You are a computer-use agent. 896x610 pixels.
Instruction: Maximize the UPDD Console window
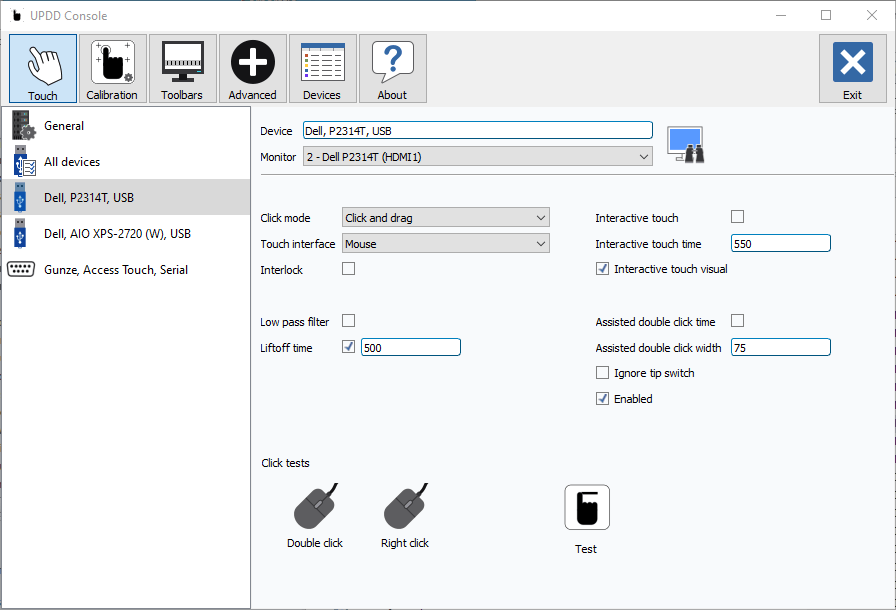click(x=826, y=15)
